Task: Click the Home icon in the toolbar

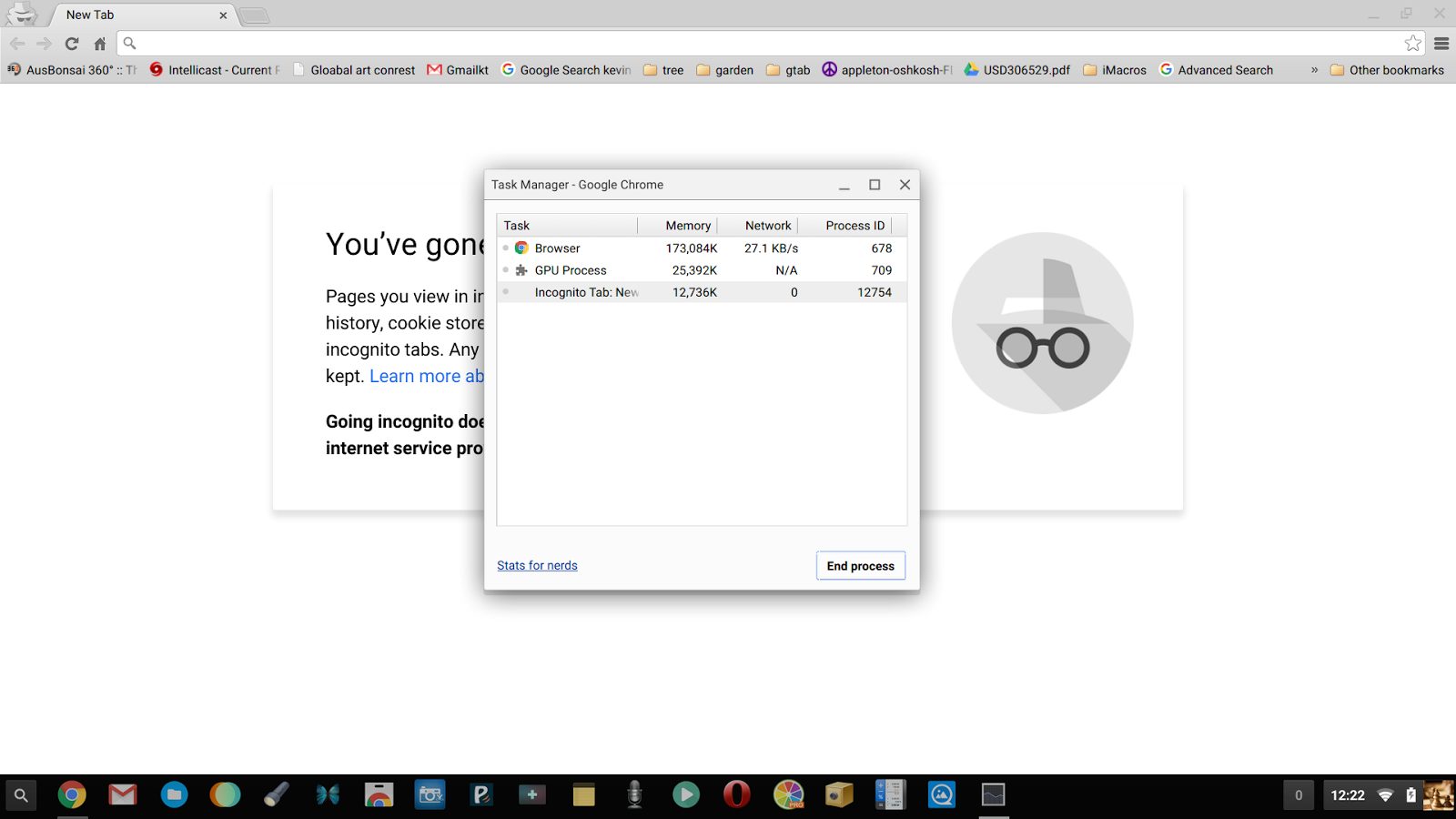Action: (x=100, y=44)
